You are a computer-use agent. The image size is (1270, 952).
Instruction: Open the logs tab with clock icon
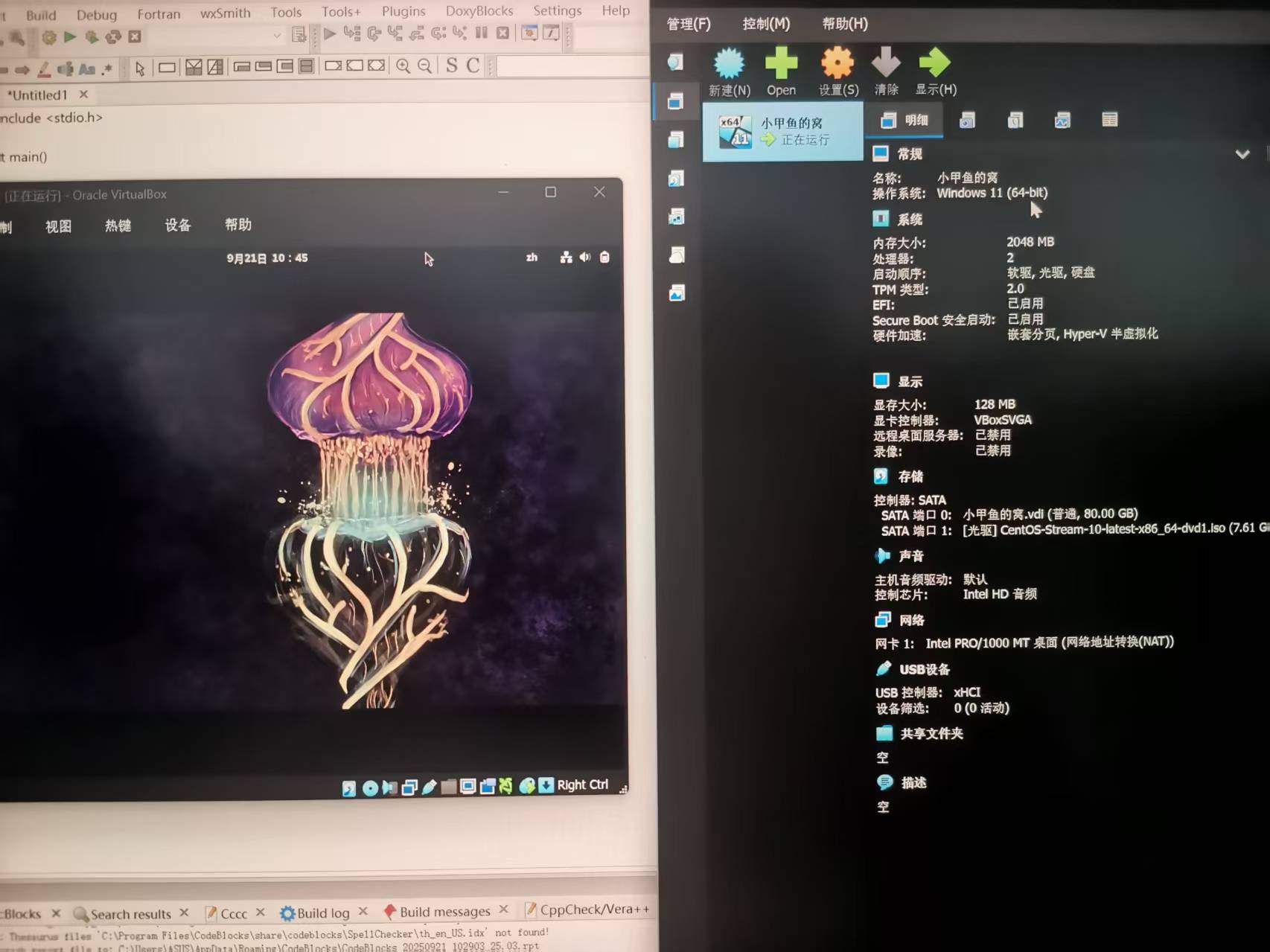1015,121
